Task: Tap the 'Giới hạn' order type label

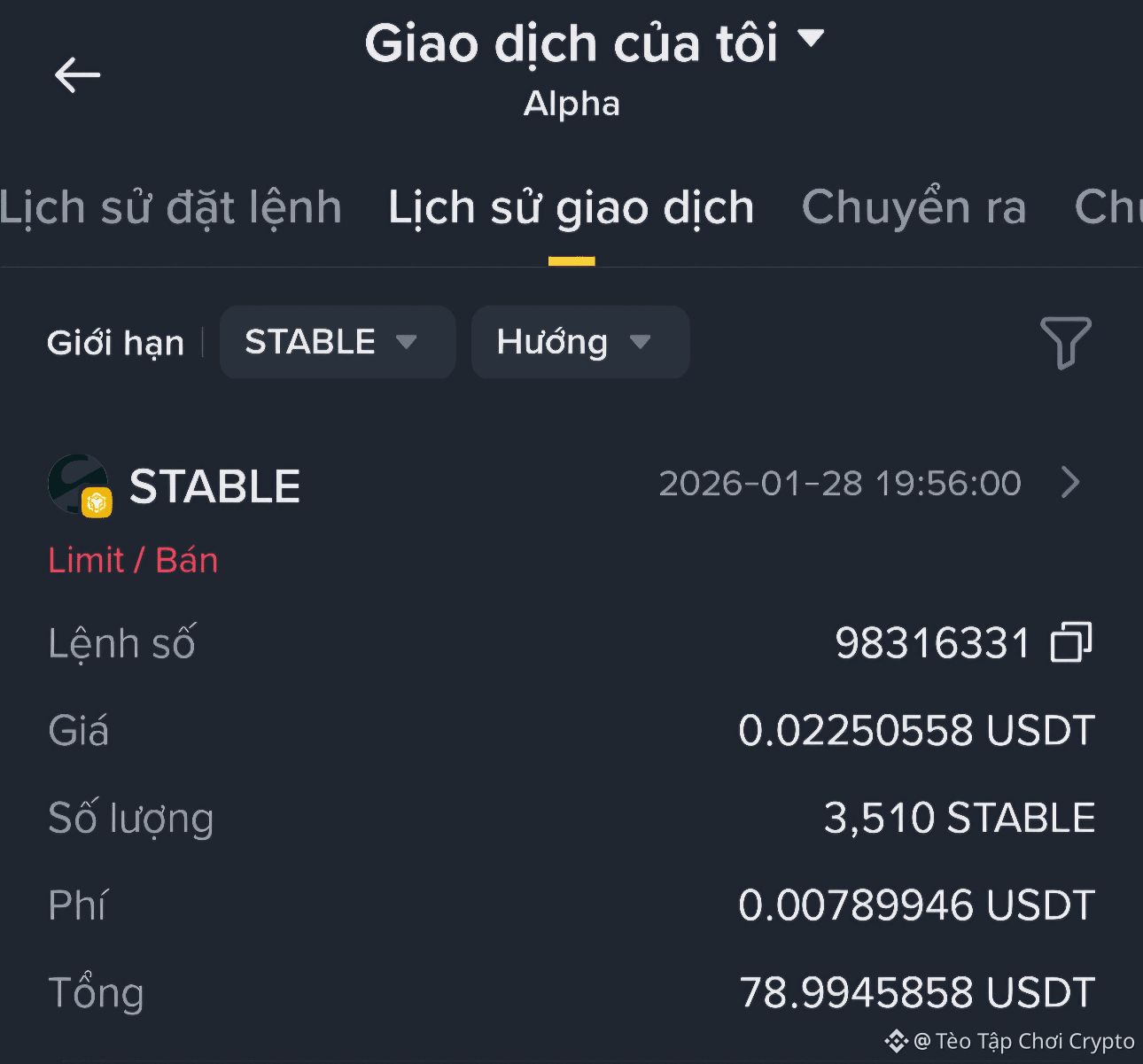Action: click(x=115, y=343)
